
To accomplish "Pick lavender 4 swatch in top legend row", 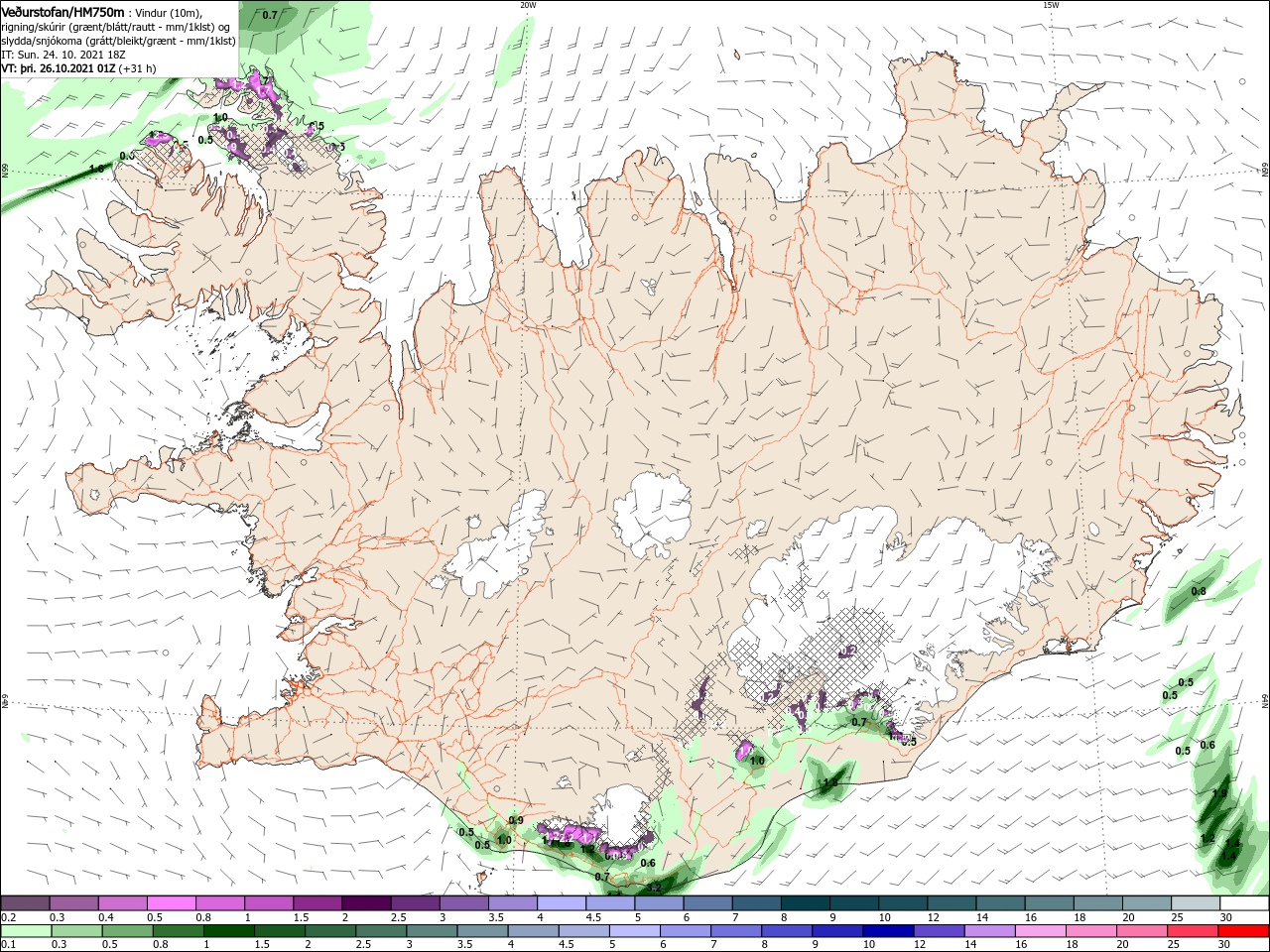I will click(561, 903).
